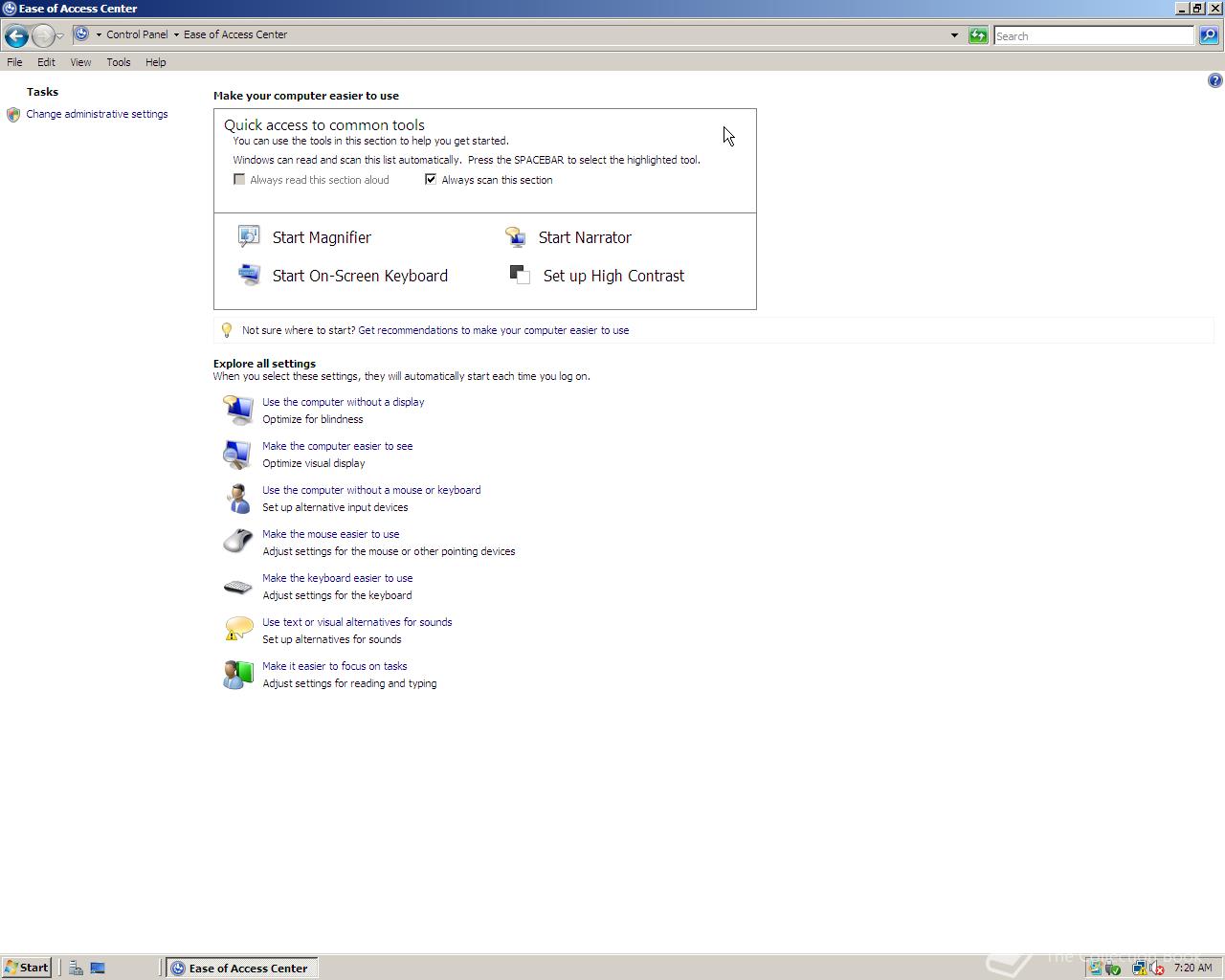Click the Magnifier icon
The image size is (1225, 980).
(249, 236)
